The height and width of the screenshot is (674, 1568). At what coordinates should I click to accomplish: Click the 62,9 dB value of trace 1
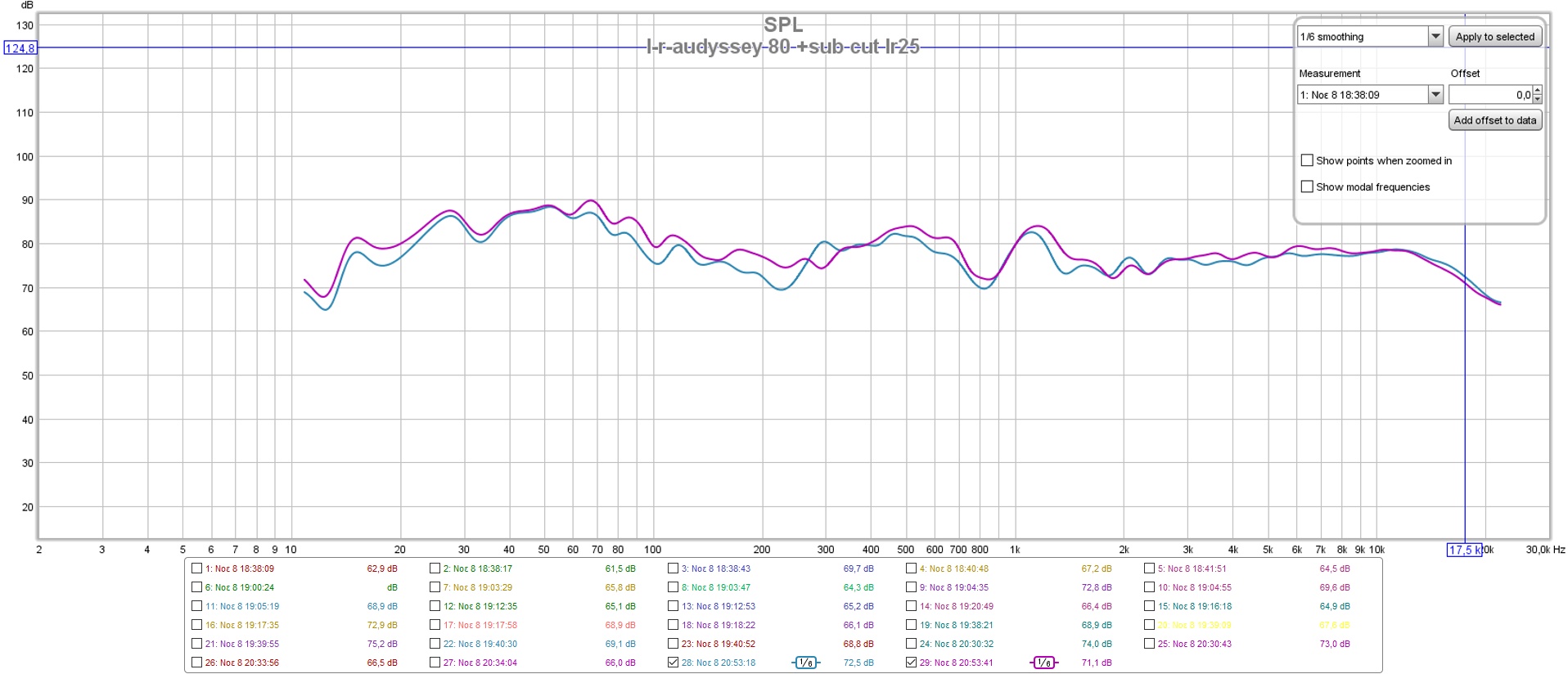click(x=382, y=568)
